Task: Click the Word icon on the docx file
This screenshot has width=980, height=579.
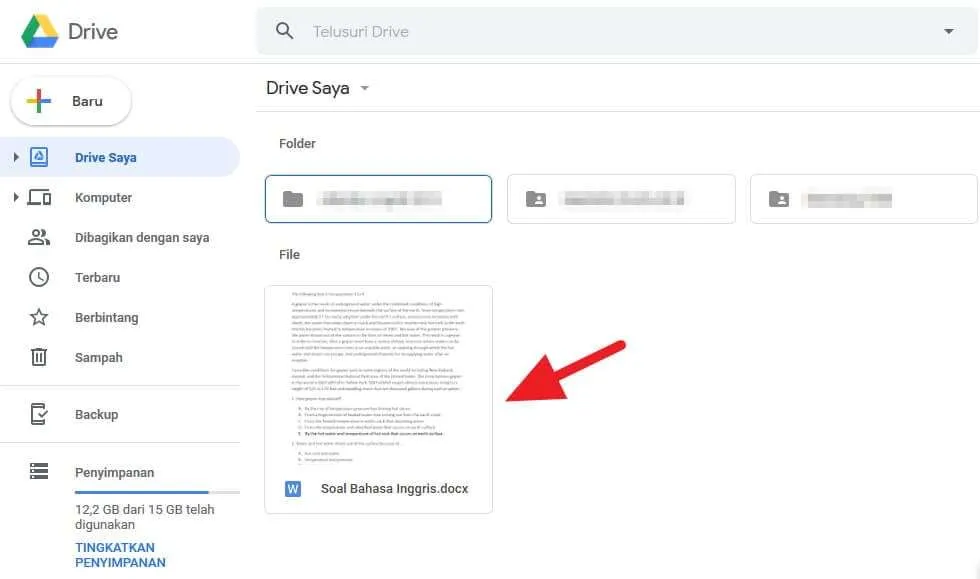Action: coord(292,489)
